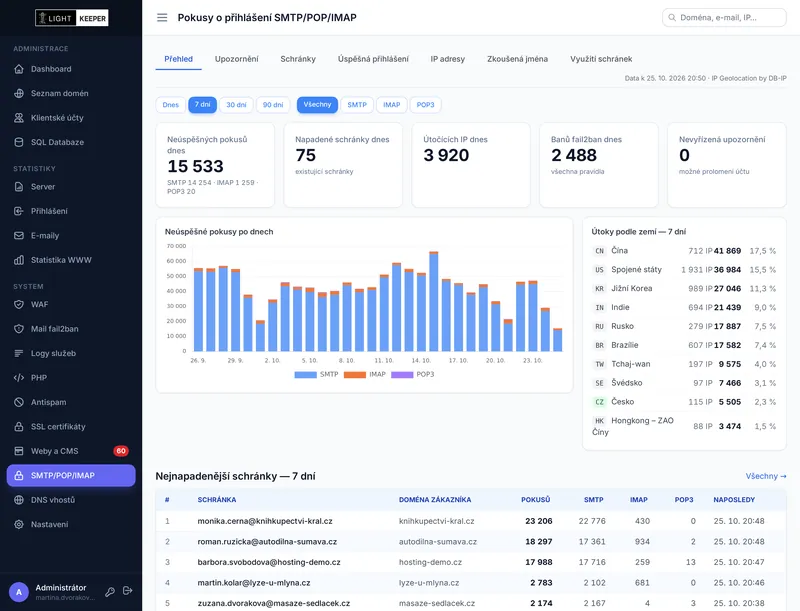Click the key icon beside Administrátor
The height and width of the screenshot is (611, 800).
(x=110, y=592)
